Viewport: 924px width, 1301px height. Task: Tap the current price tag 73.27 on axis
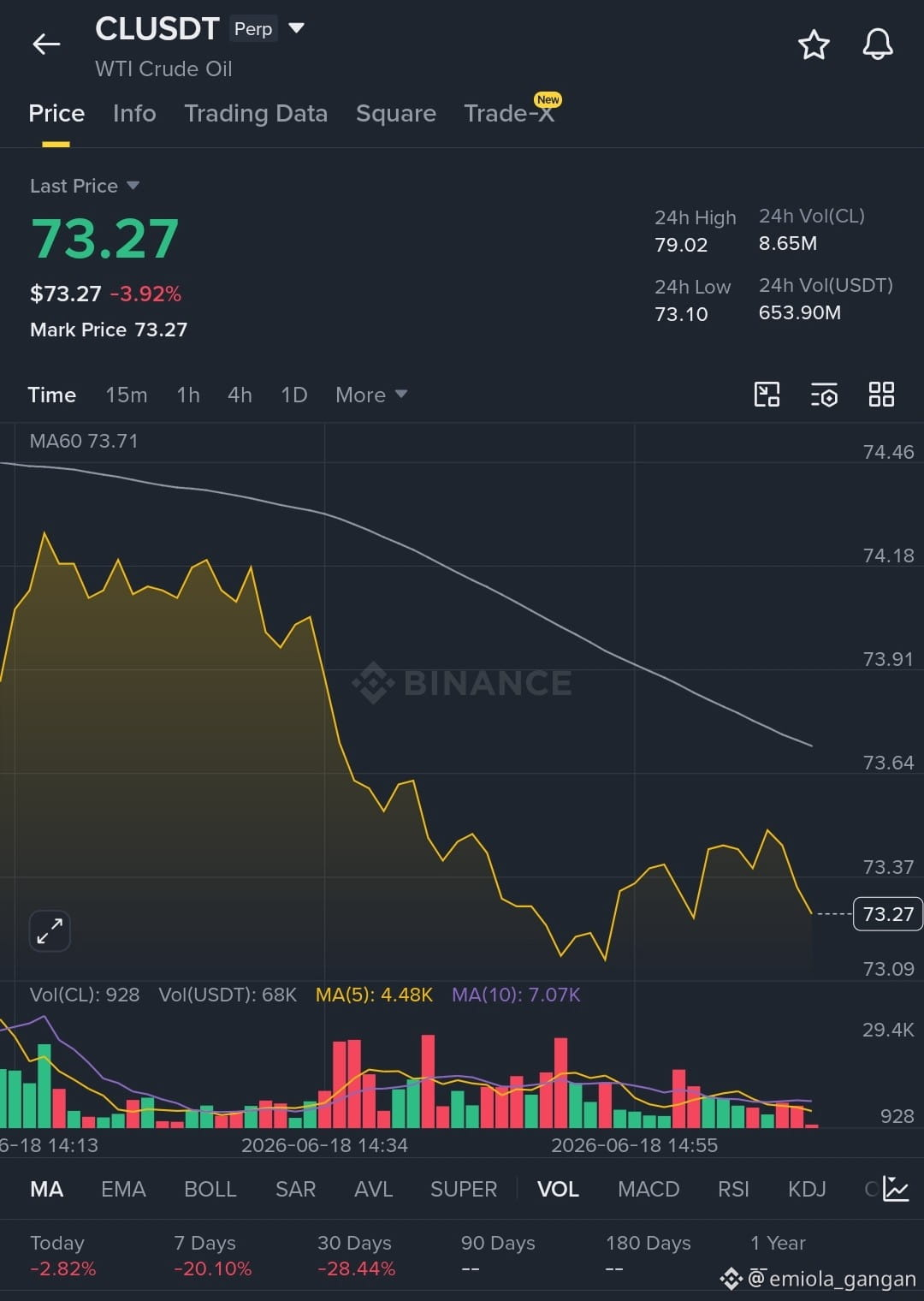point(888,914)
